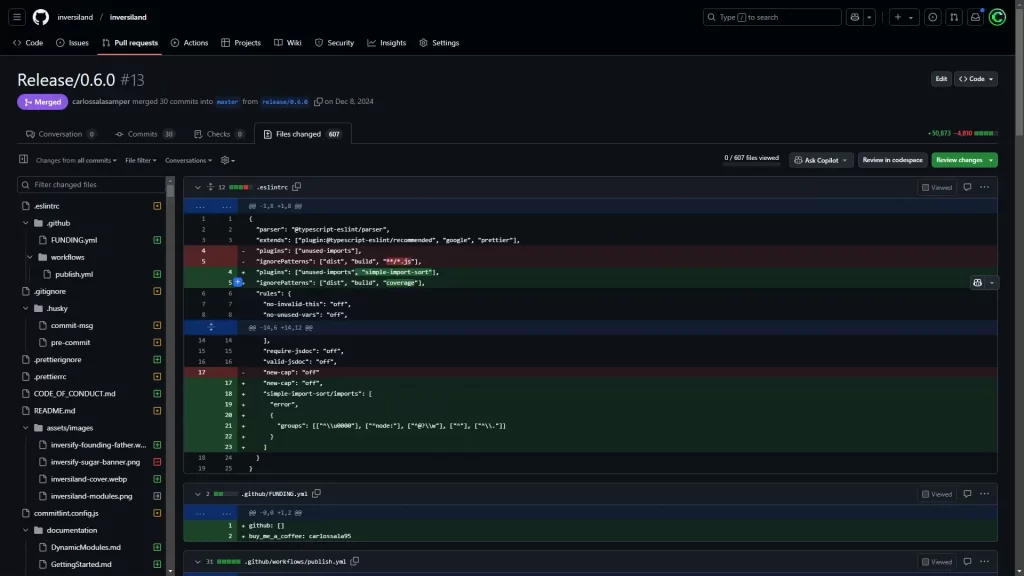Open the diff settings gear in the toolbar
This screenshot has width=1024, height=576.
pos(225,160)
